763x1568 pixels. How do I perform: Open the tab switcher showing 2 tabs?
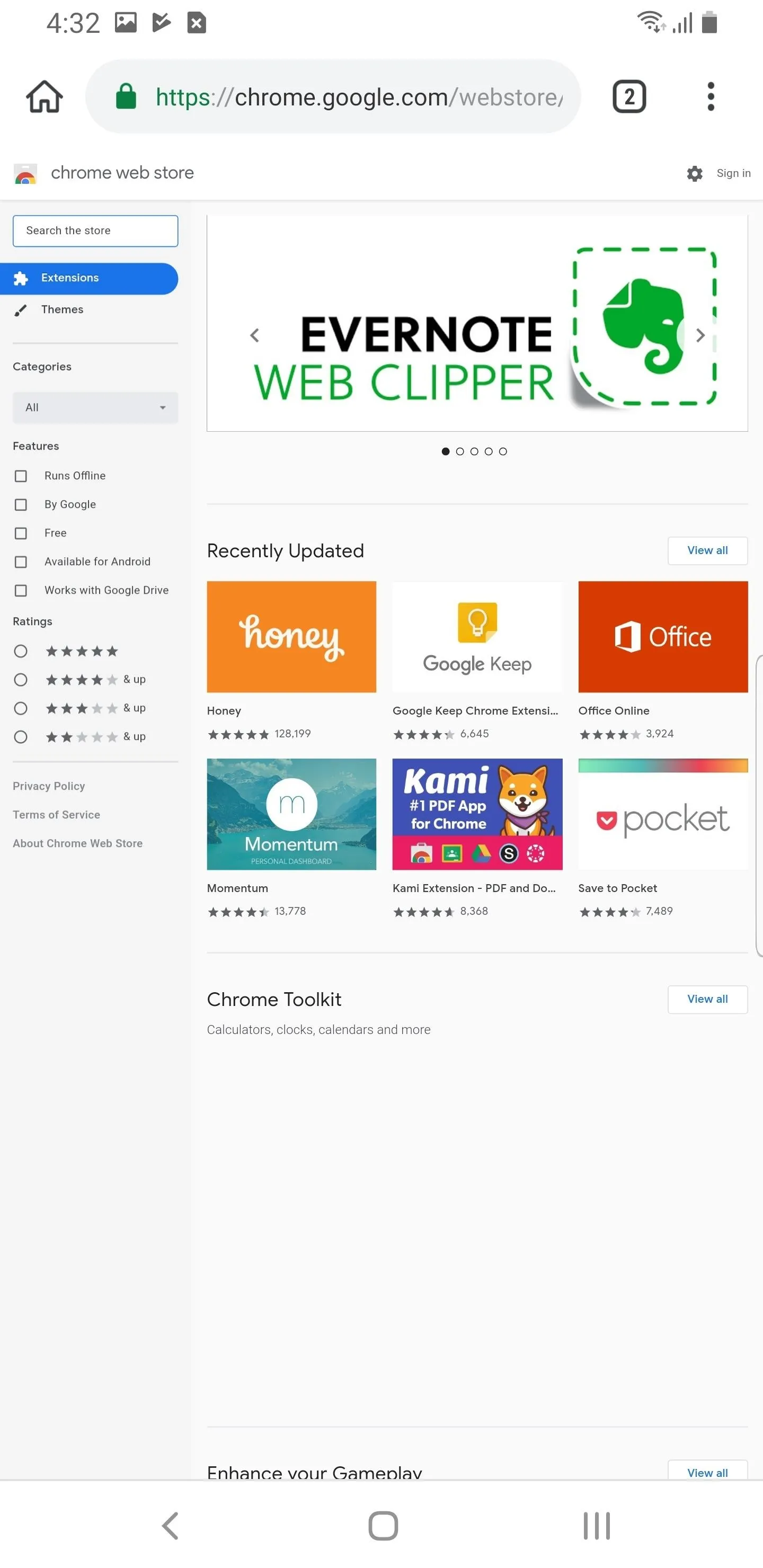[629, 96]
